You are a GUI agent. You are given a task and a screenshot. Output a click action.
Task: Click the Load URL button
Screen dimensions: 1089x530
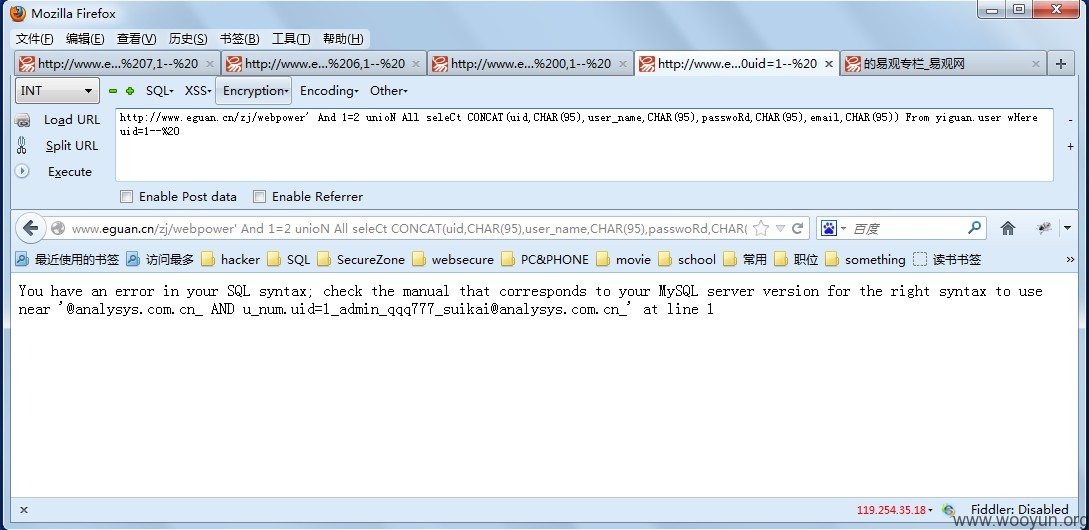tap(72, 120)
